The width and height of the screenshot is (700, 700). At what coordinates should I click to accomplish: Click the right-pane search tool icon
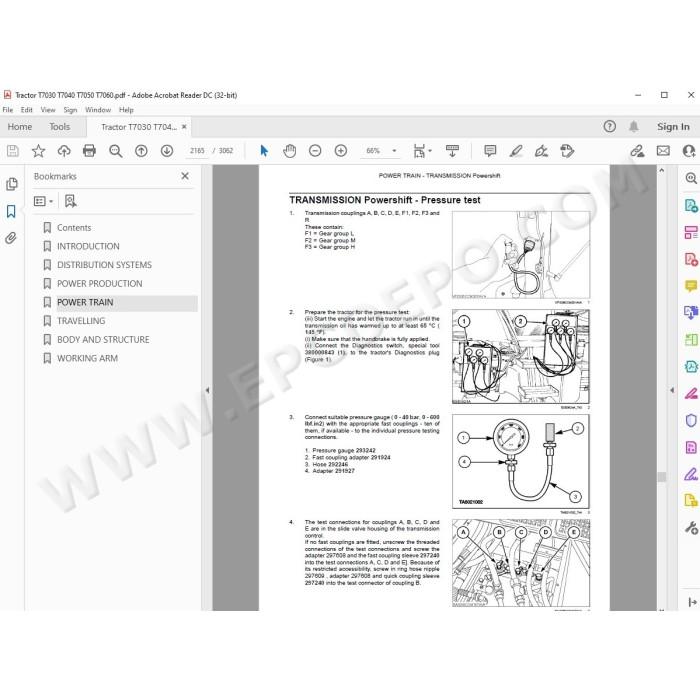tap(691, 178)
